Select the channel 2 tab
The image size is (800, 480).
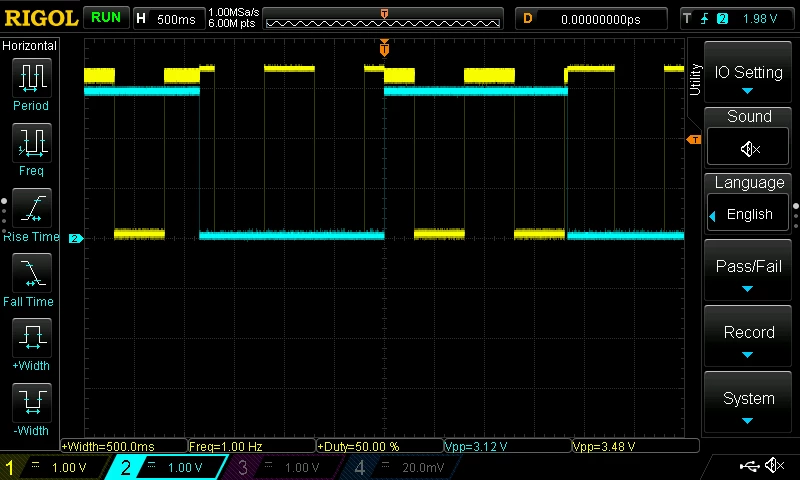pyautogui.click(x=166, y=467)
